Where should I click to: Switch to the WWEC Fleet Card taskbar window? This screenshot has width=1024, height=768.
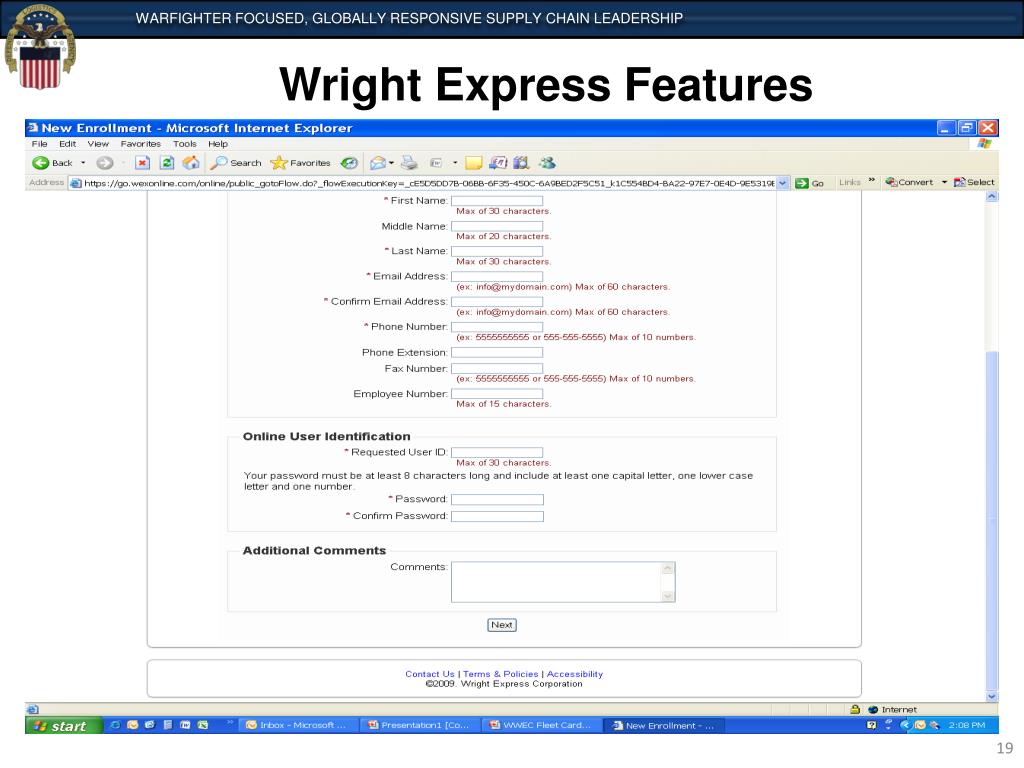point(541,725)
